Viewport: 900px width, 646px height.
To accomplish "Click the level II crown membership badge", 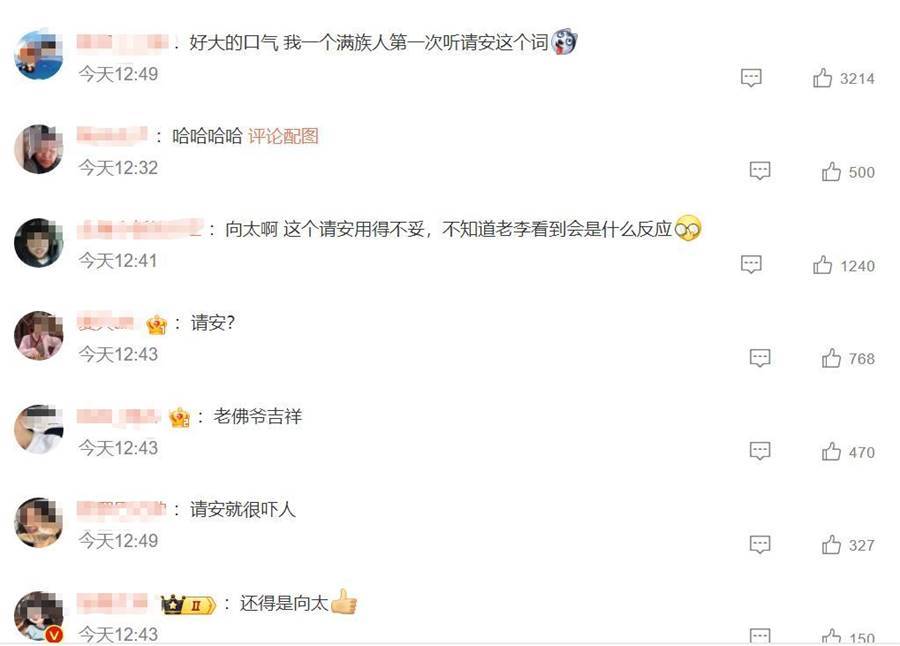I will [x=188, y=605].
